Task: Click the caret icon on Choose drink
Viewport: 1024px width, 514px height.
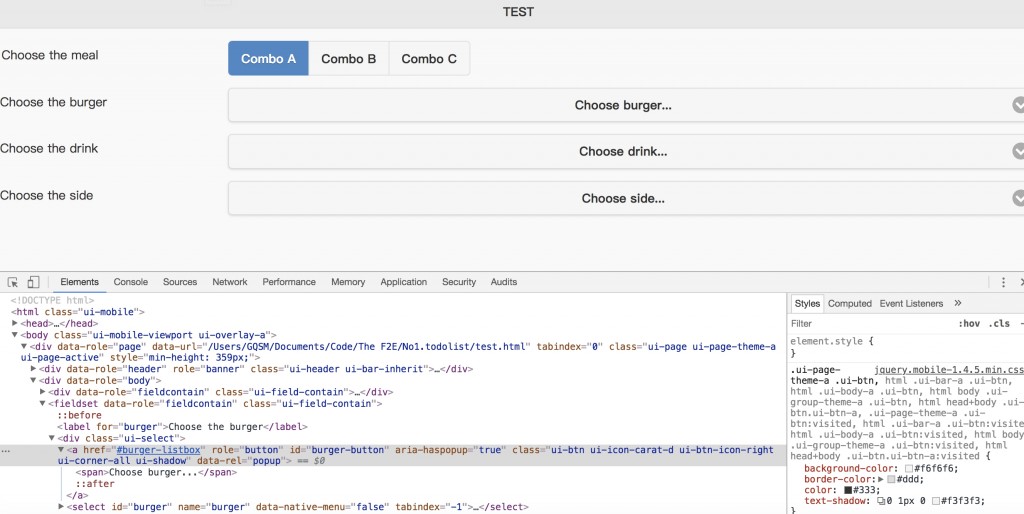Action: tap(1018, 151)
